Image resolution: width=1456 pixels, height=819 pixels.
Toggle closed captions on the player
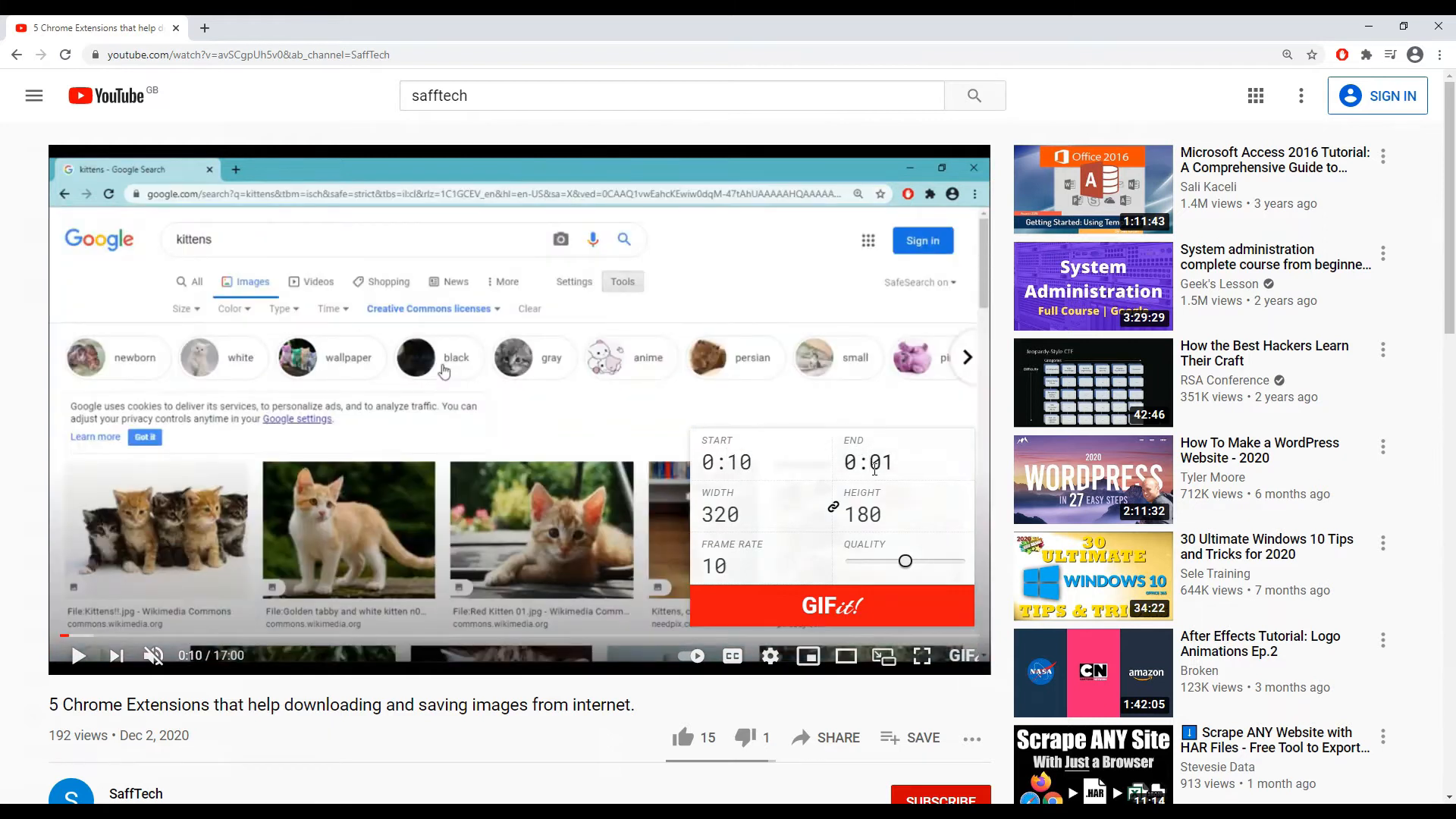(x=733, y=656)
